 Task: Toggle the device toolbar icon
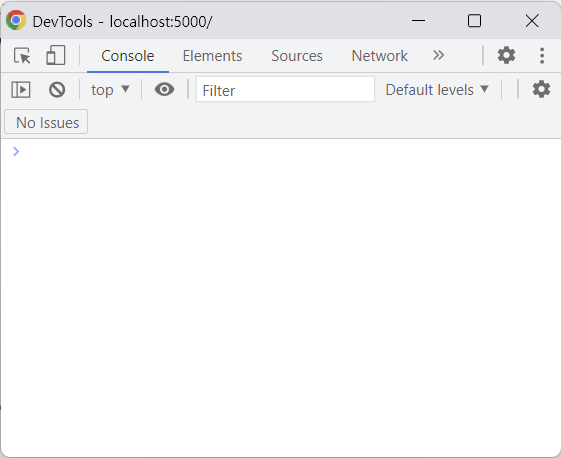pyautogui.click(x=56, y=55)
